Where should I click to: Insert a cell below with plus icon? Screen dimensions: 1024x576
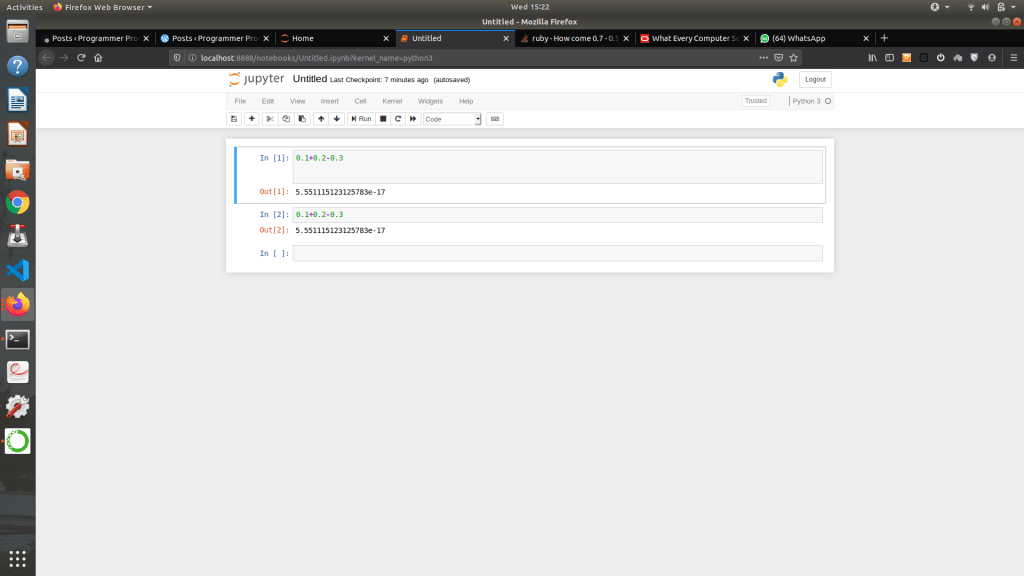(252, 119)
